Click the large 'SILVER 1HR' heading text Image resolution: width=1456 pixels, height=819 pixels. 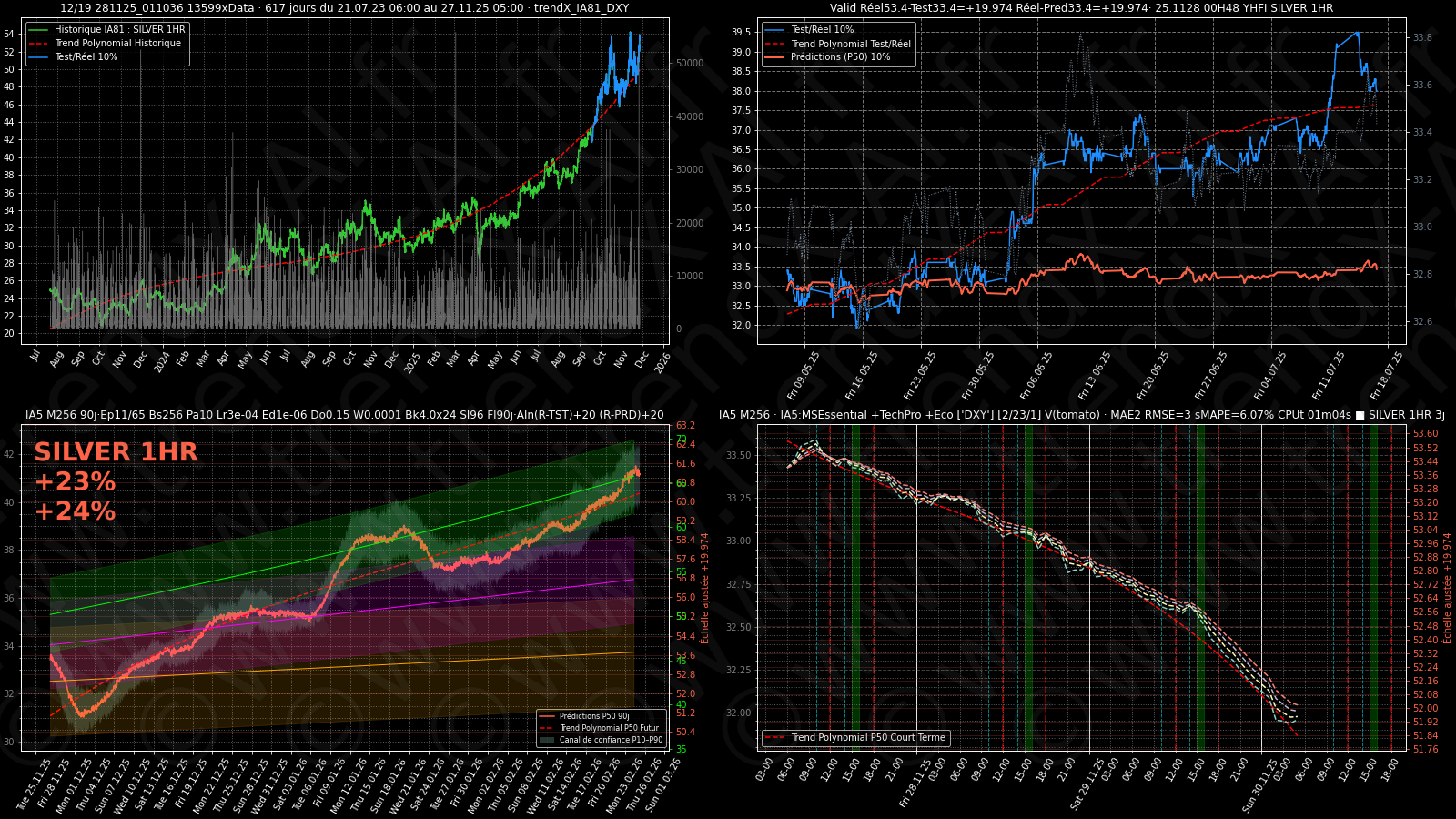[x=116, y=452]
